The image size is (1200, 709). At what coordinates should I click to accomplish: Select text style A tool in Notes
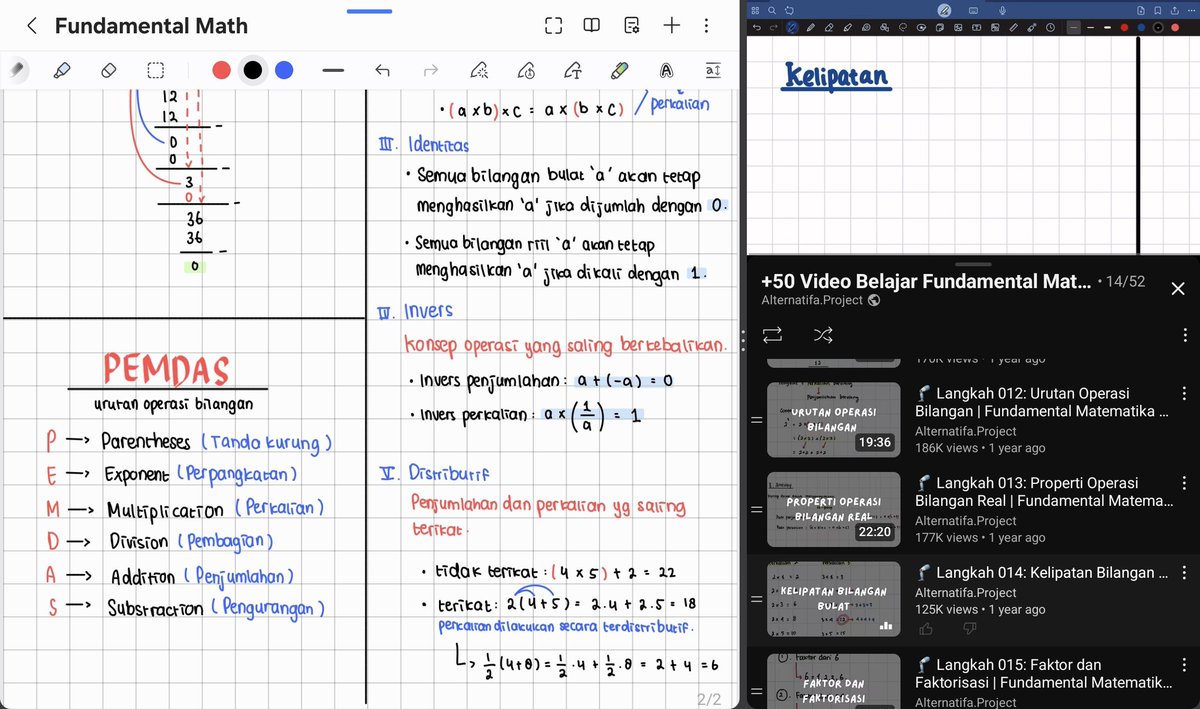pos(666,70)
